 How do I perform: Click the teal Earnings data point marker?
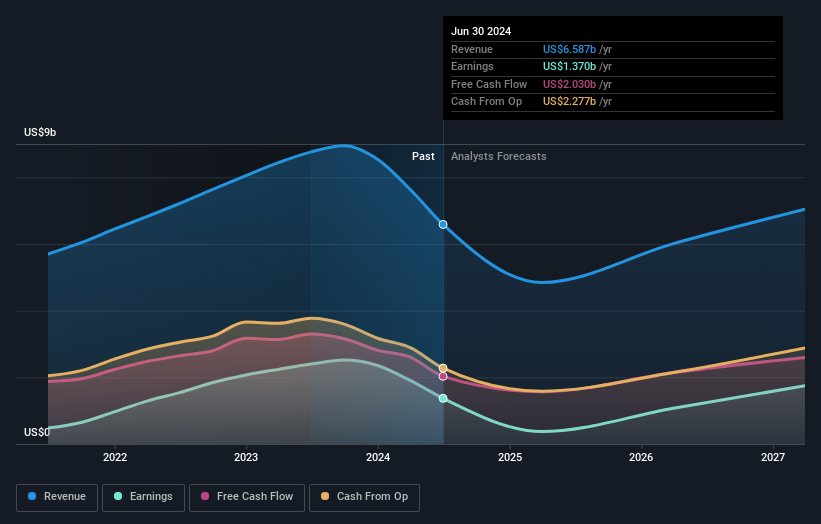(443, 398)
